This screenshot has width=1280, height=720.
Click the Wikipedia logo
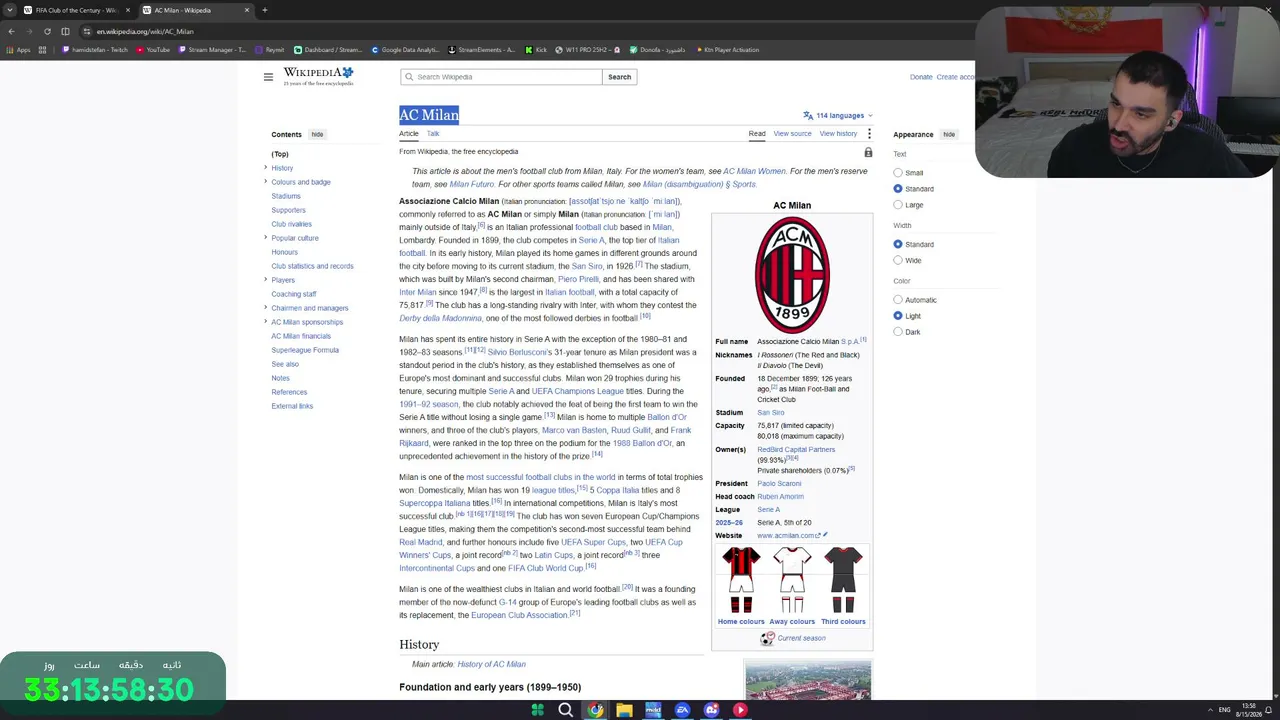pos(318,76)
